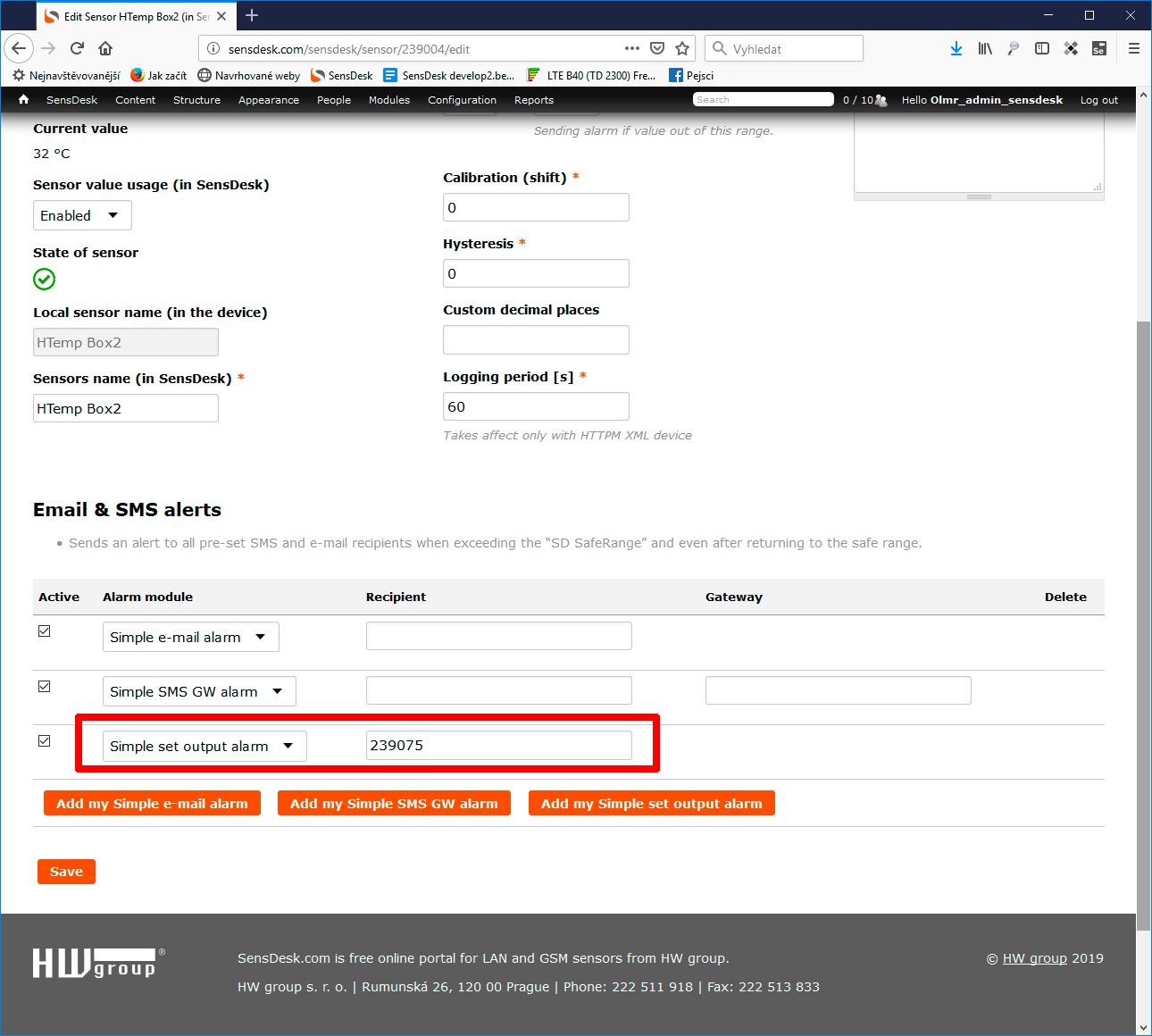Click the users count icon in admin bar

pos(881,100)
